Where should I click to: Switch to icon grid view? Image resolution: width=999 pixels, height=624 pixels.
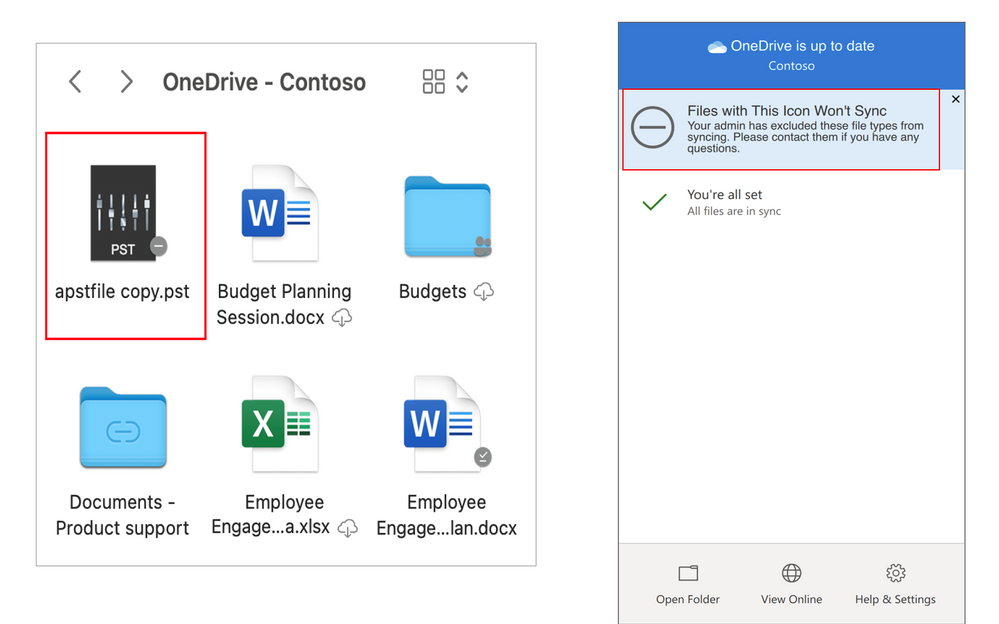(434, 82)
